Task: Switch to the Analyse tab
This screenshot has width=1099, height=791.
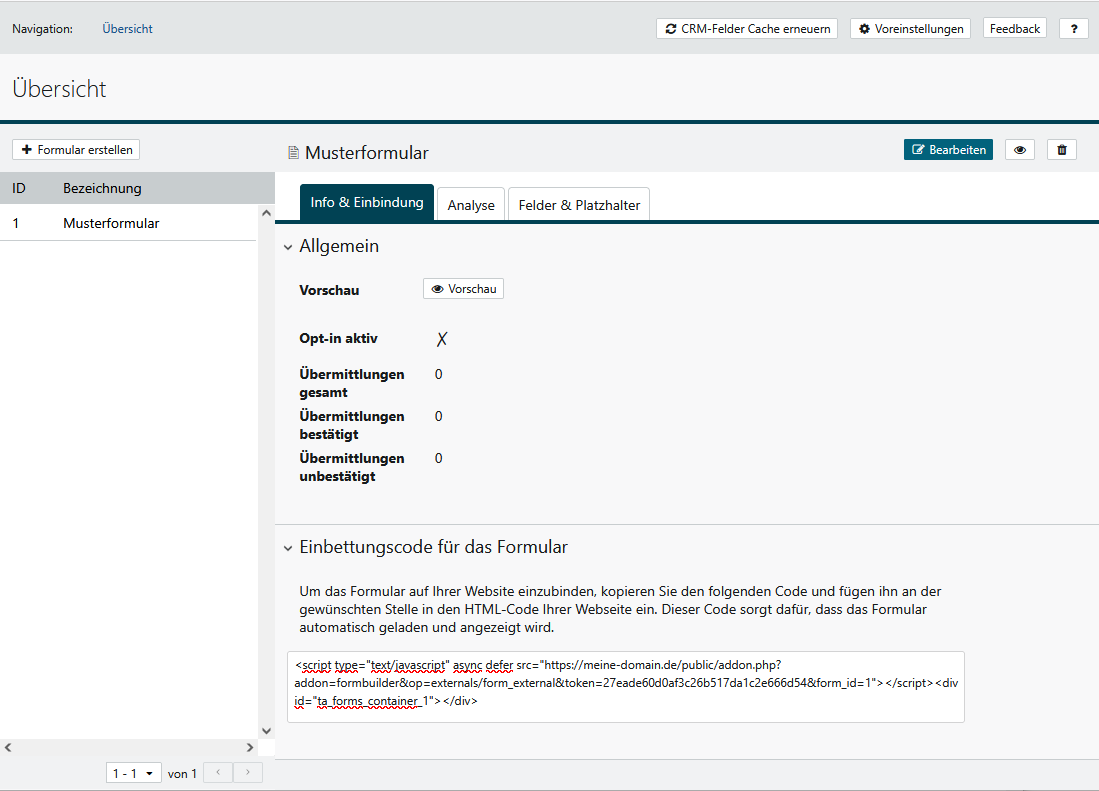Action: (471, 205)
